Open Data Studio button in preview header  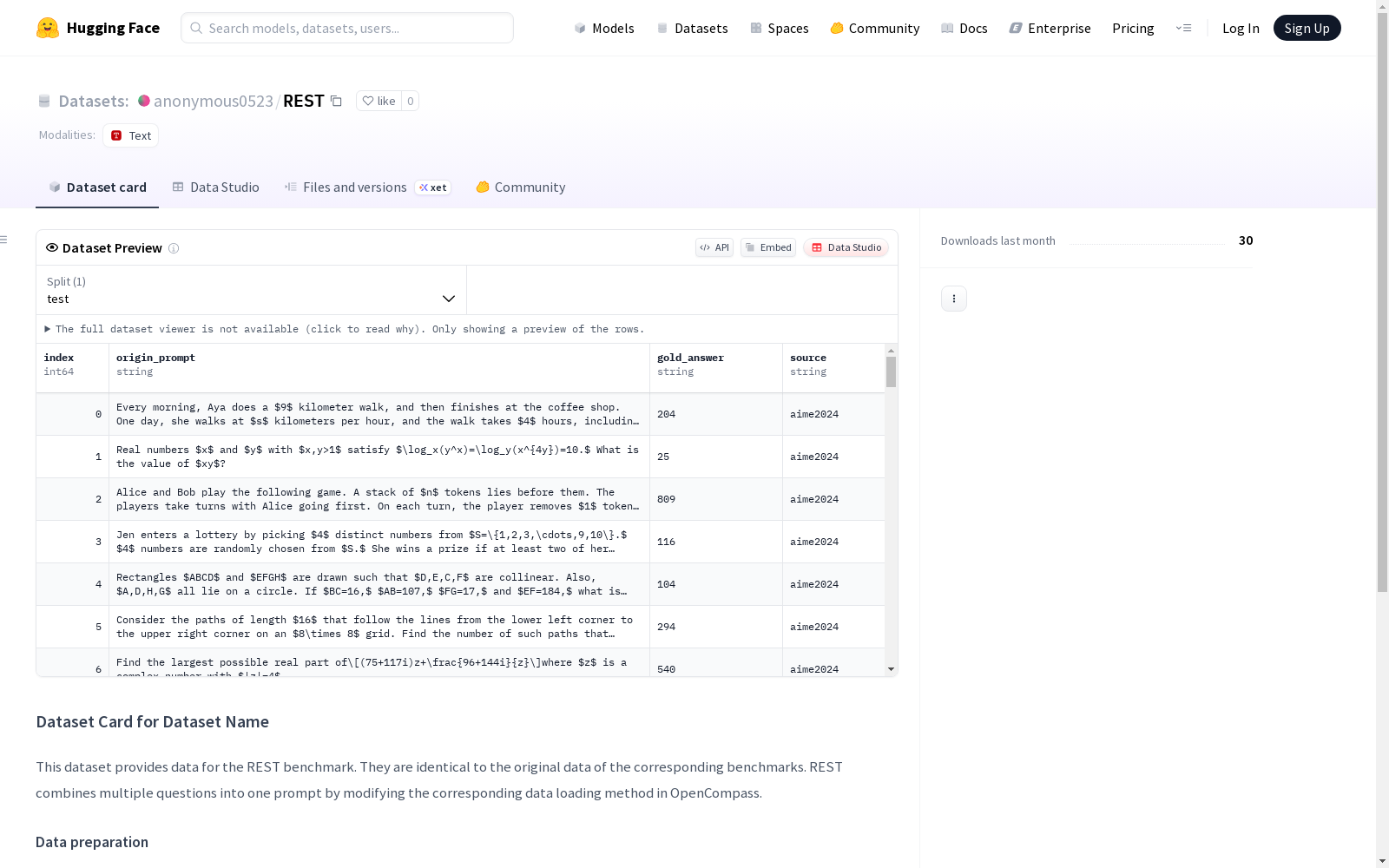[846, 247]
